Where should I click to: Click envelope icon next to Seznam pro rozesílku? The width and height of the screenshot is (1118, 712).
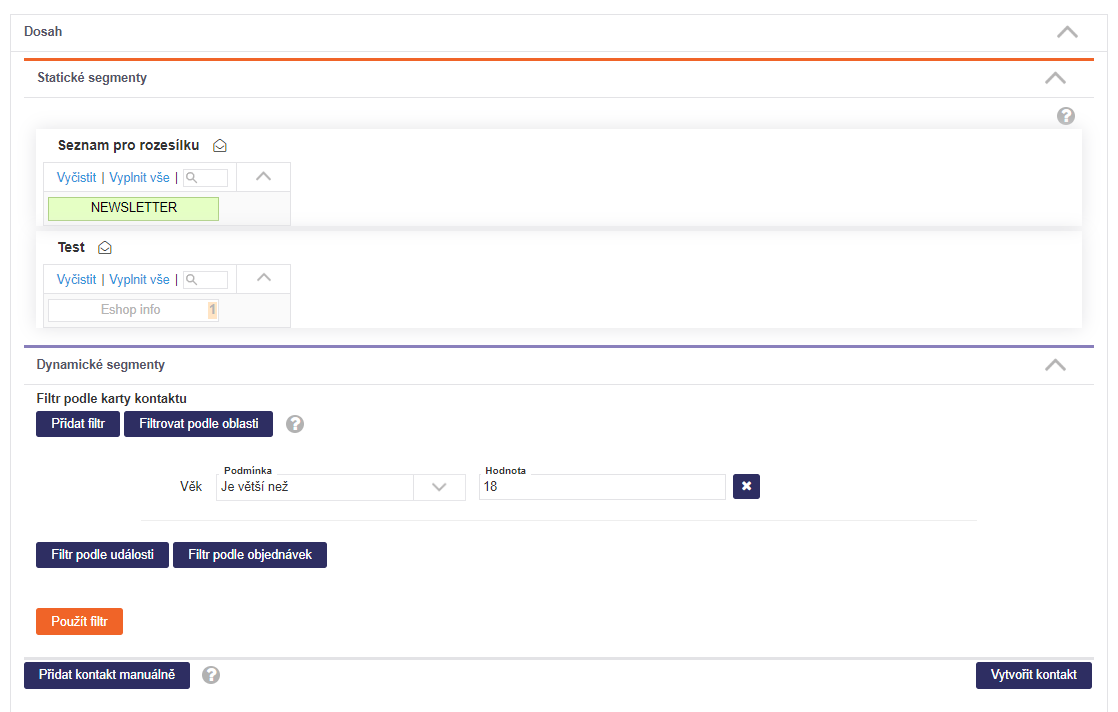tap(220, 146)
